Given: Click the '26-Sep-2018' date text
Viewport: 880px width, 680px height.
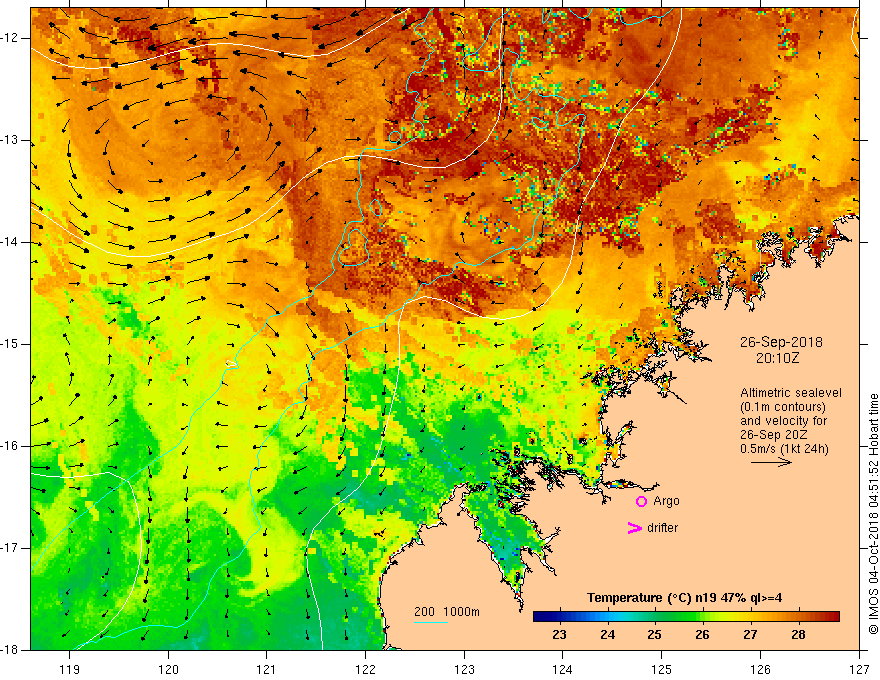Looking at the screenshot, I should 781,342.
